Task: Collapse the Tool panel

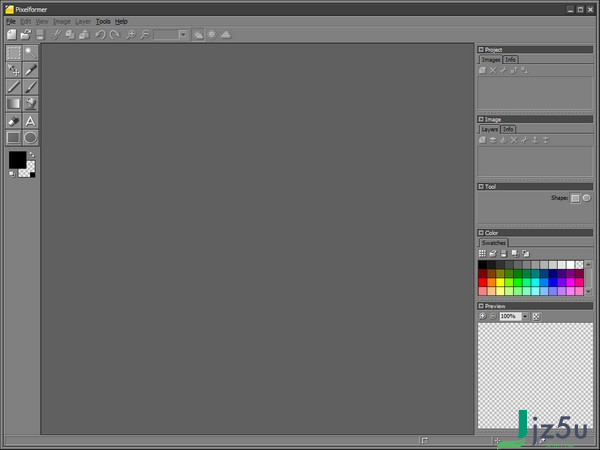Action: [x=481, y=186]
